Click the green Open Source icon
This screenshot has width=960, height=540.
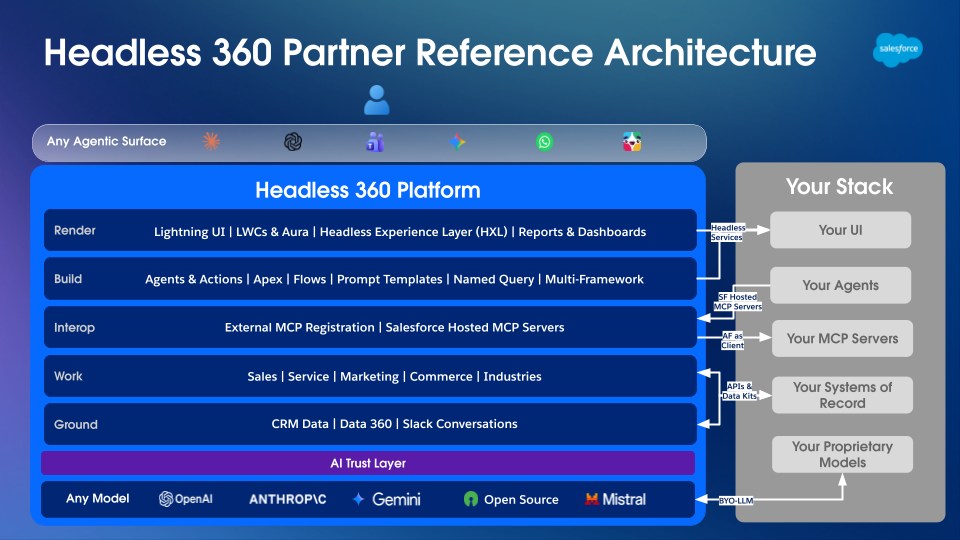(470, 499)
